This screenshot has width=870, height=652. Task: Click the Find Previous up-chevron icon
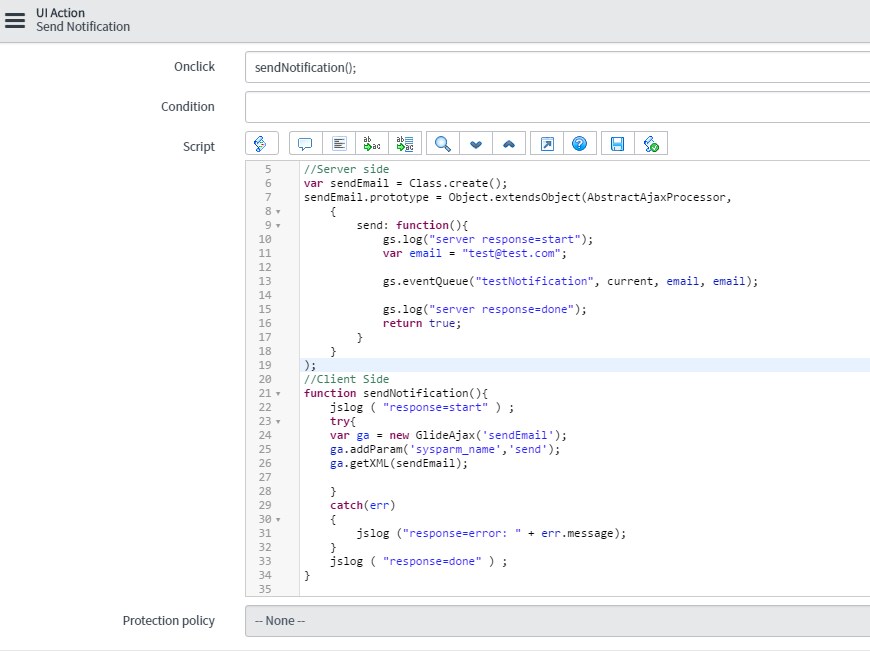point(509,144)
